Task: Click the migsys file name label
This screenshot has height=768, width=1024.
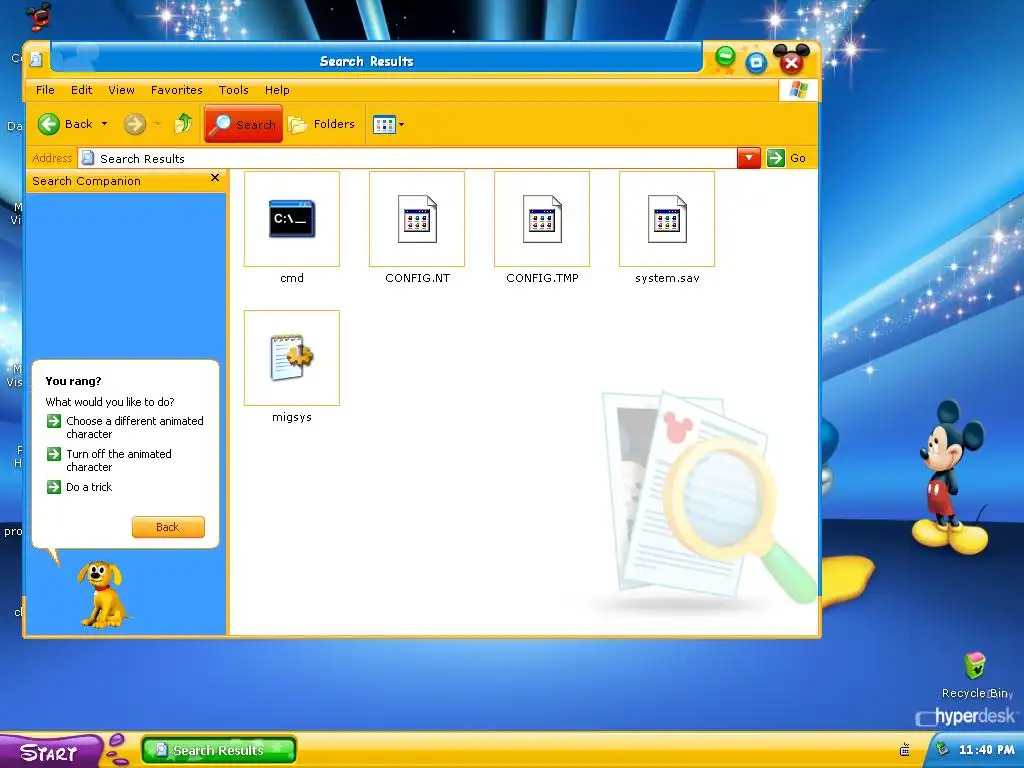Action: point(292,417)
